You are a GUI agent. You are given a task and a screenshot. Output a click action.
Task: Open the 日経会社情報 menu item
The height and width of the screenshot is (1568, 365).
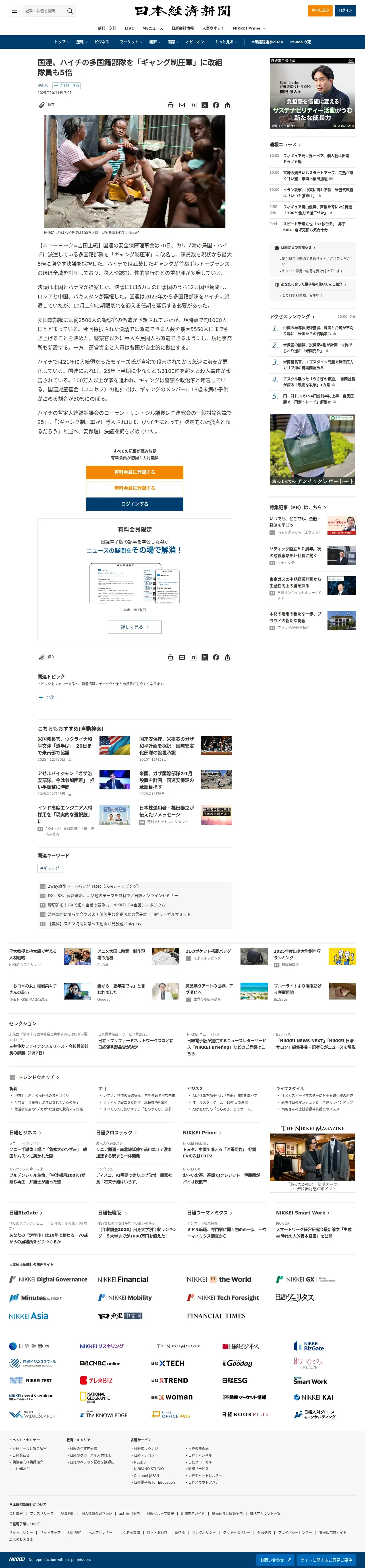coord(182,28)
